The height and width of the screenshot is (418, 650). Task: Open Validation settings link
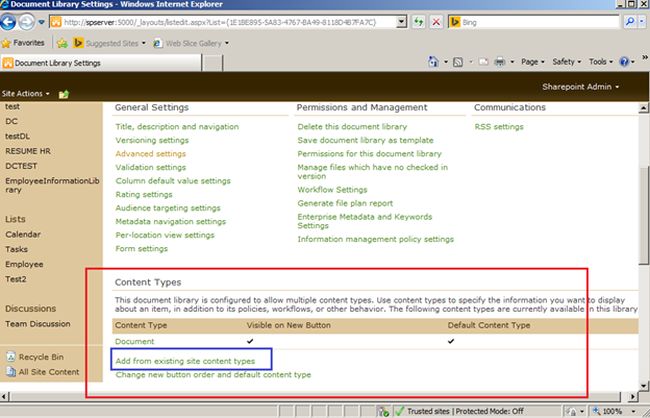150,168
